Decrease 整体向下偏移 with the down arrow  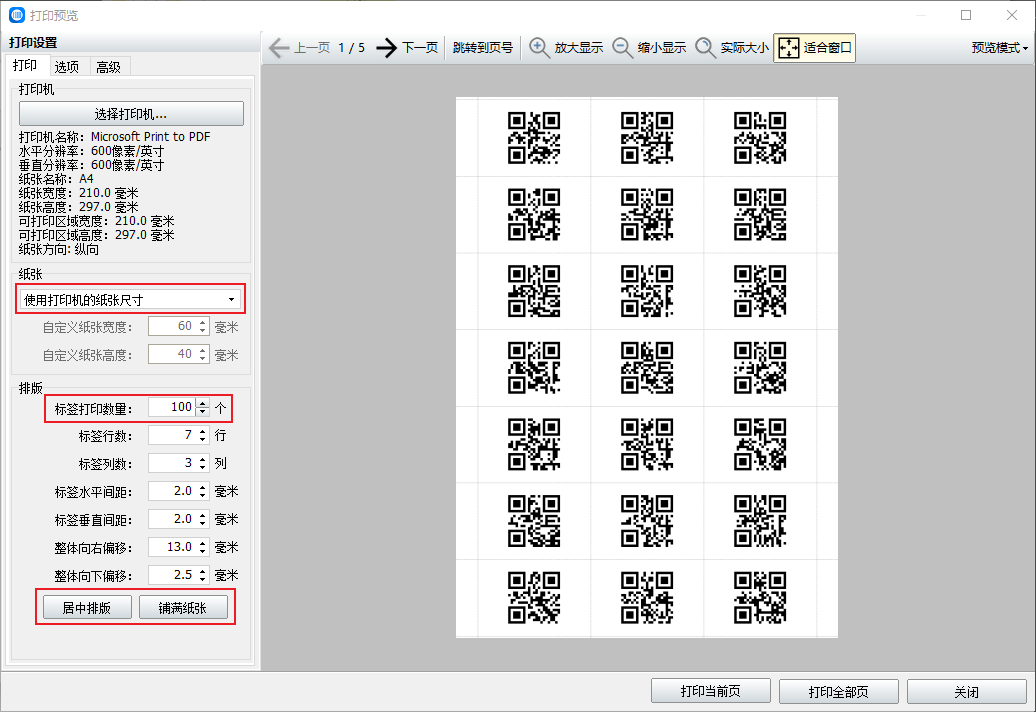point(203,580)
